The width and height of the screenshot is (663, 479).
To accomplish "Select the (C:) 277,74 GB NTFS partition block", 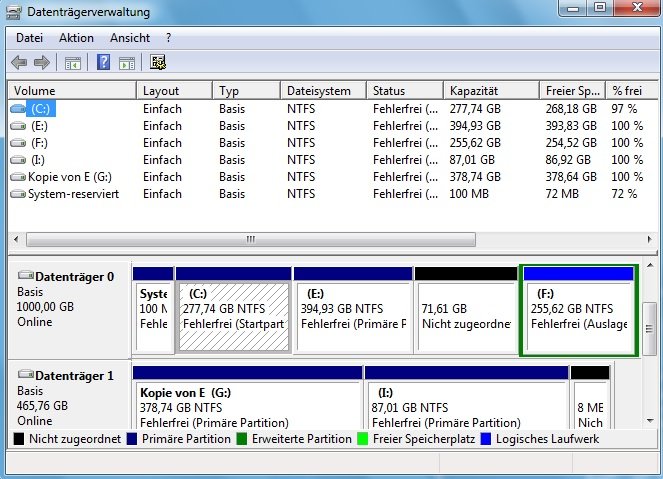I will tap(234, 310).
